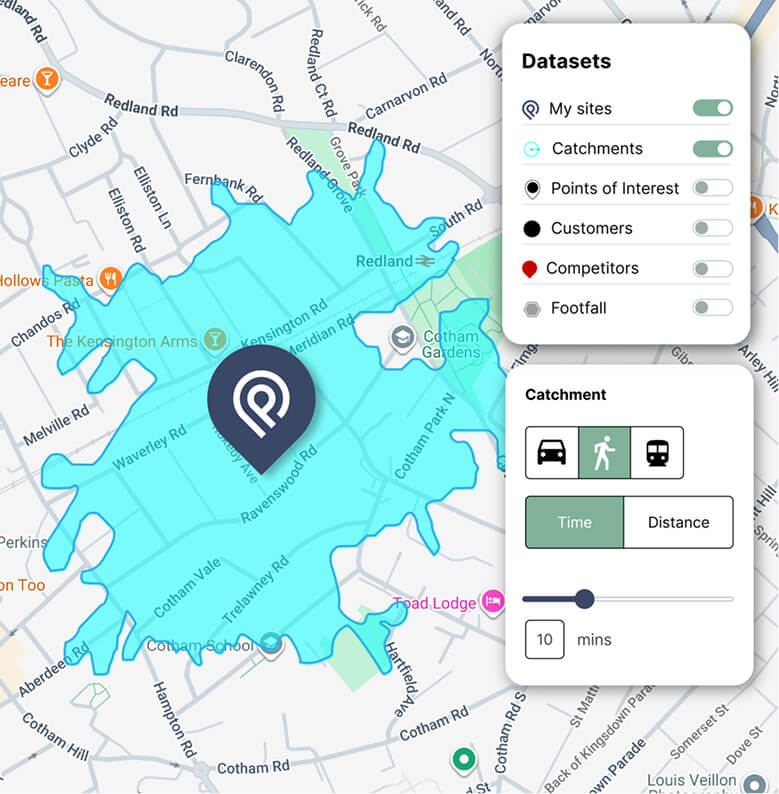Click the Carnarvon Rd street label
This screenshot has height=794, width=779.
(406, 95)
